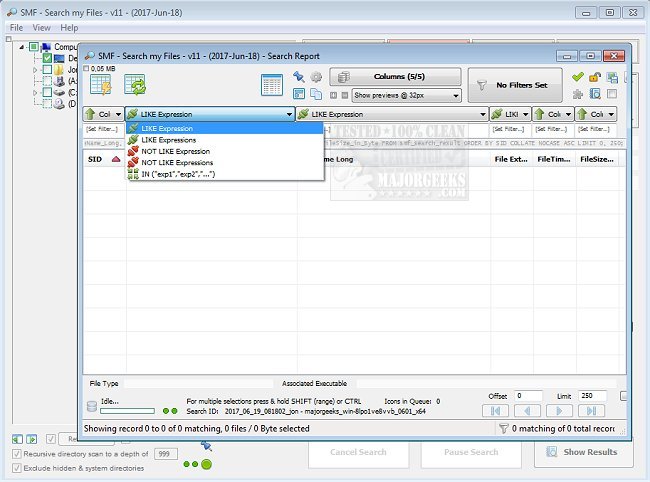Click the FileTim... column header
Viewport: 650px width, 482px height.
tap(554, 159)
